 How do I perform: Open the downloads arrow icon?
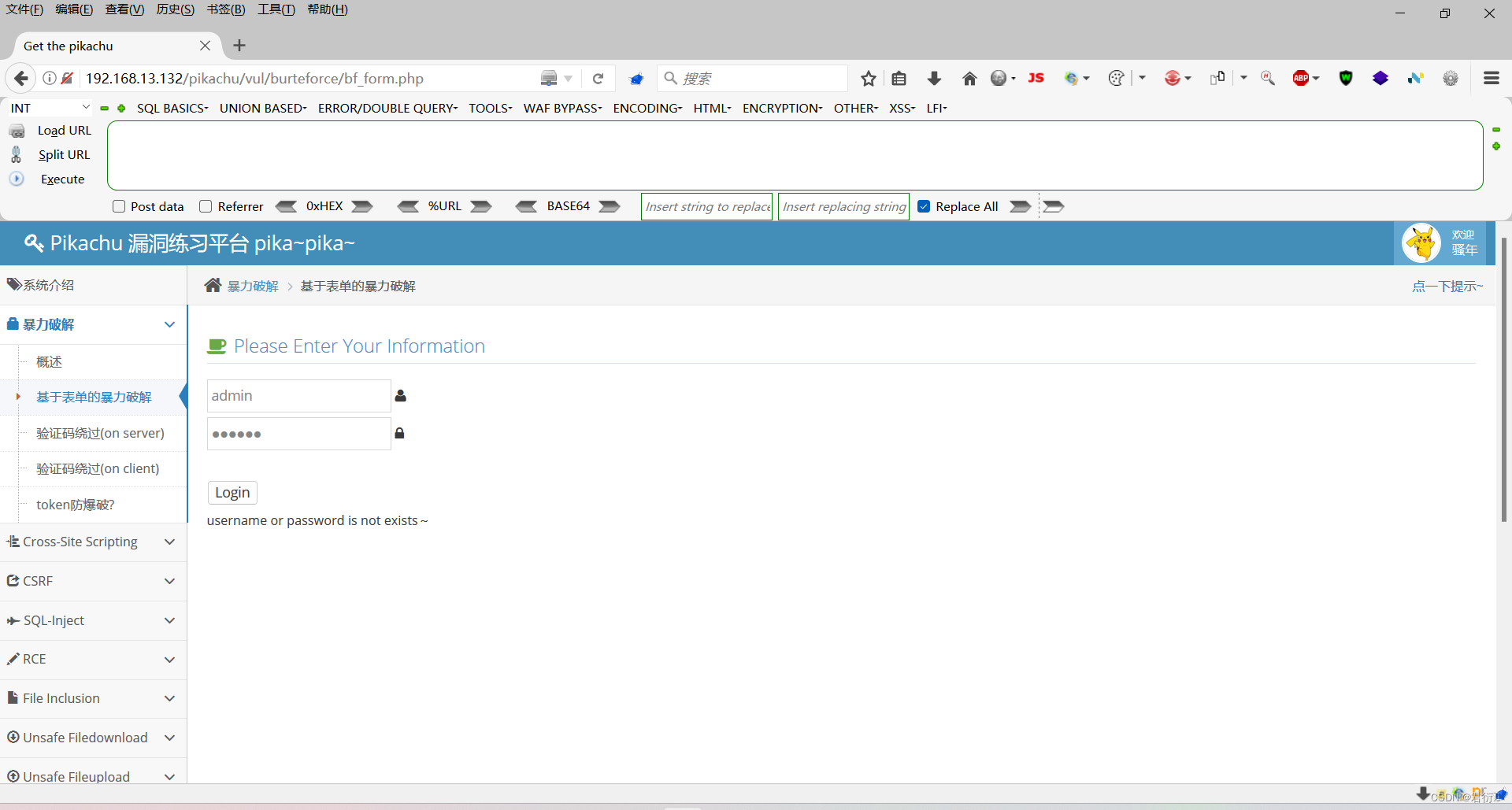(934, 78)
